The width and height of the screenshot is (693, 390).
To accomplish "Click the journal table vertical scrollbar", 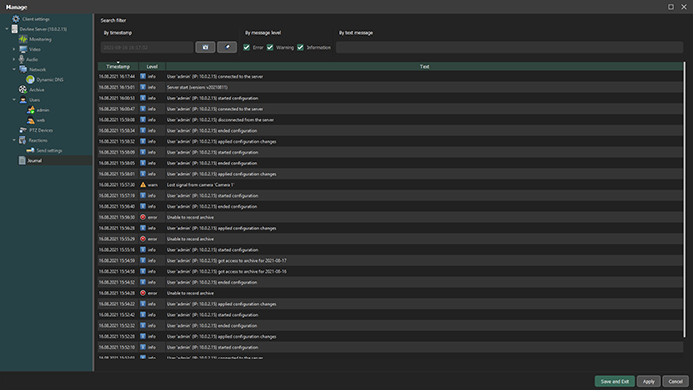I will [685, 199].
